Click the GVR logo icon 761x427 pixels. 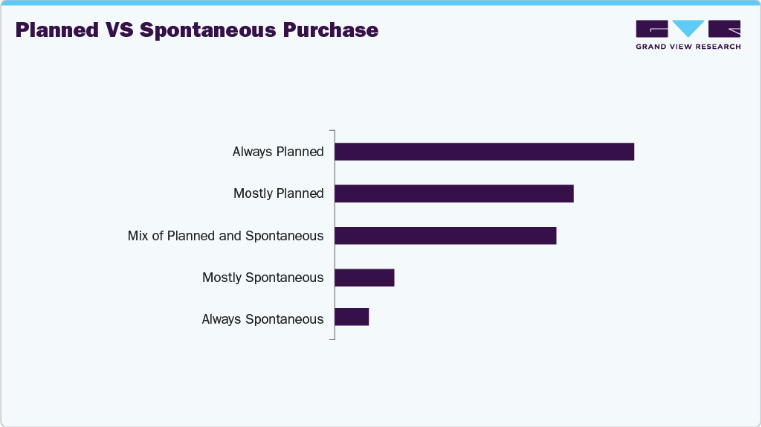click(688, 29)
